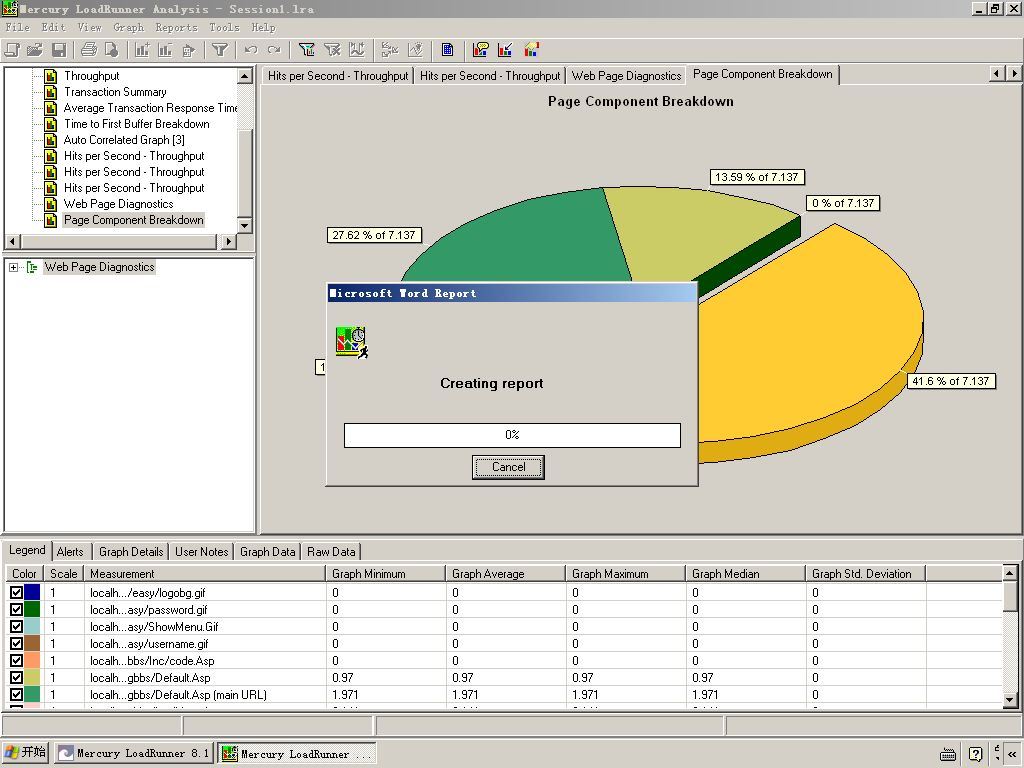The width and height of the screenshot is (1024, 768).
Task: Click the Graph Average column header
Action: click(x=505, y=574)
